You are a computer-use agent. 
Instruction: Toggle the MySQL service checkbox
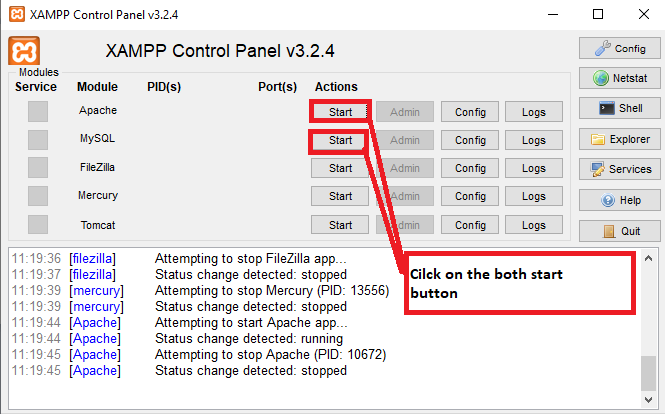[x=38, y=140]
